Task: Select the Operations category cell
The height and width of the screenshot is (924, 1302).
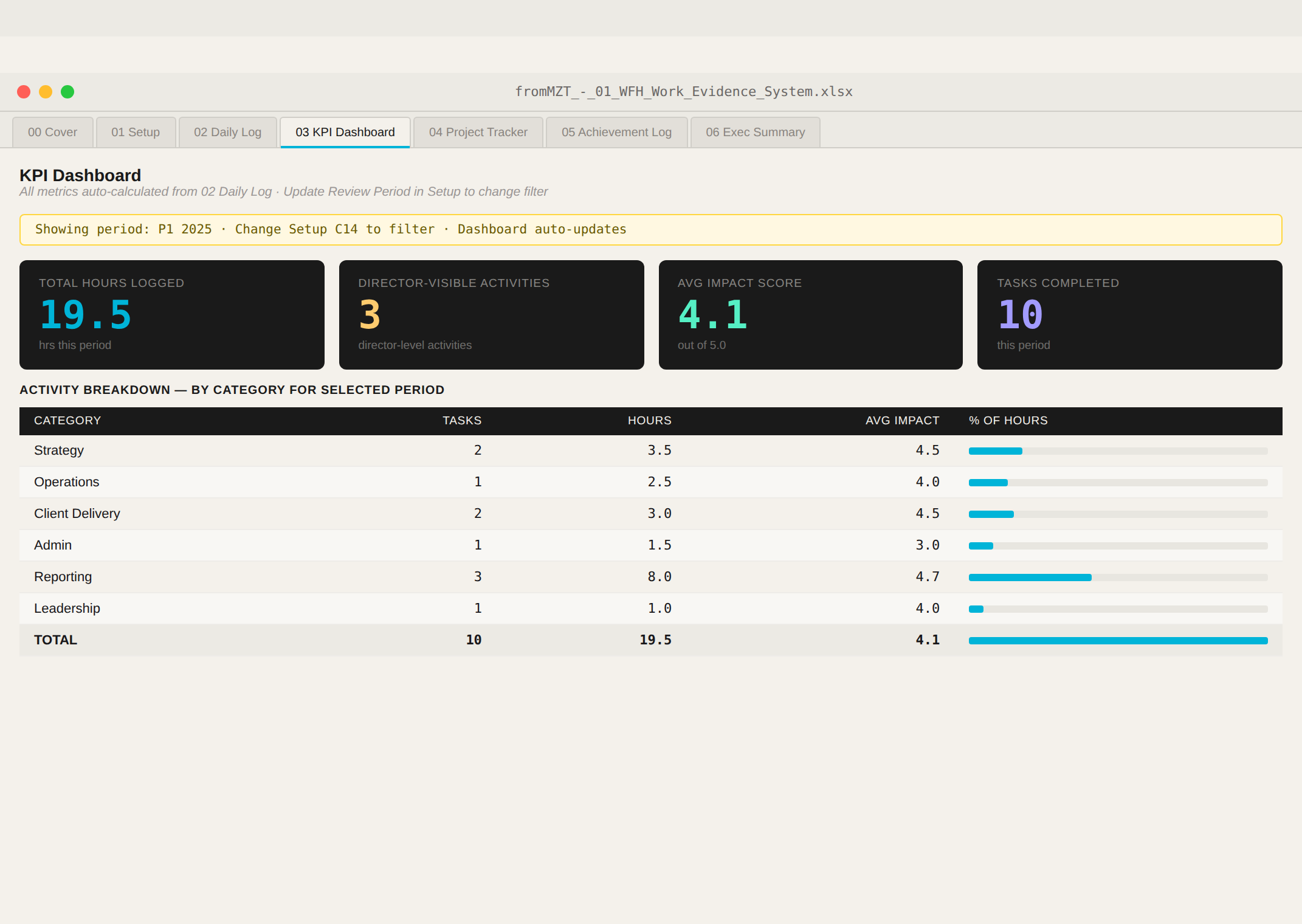Action: 67,482
